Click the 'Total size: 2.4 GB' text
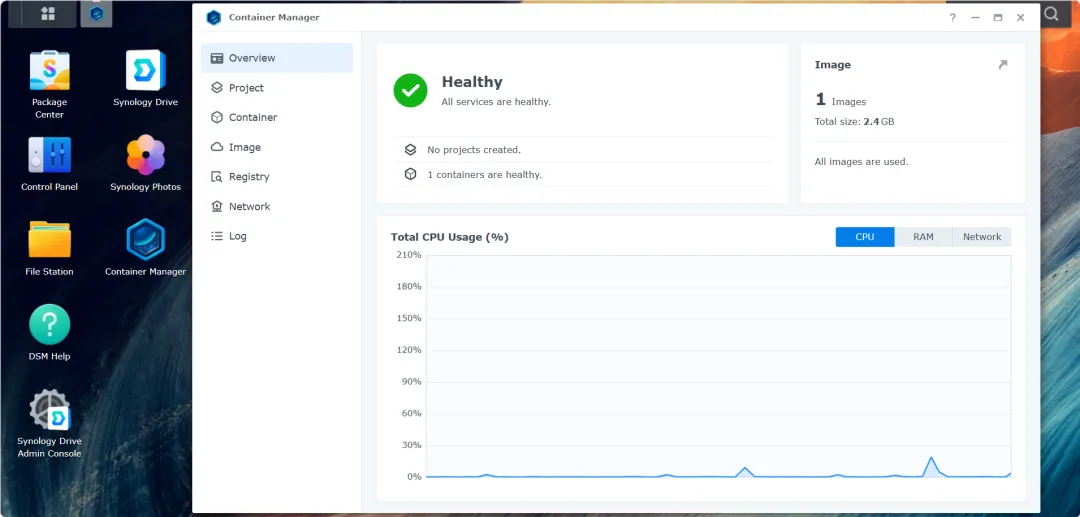The height and width of the screenshot is (517, 1080). [854, 122]
